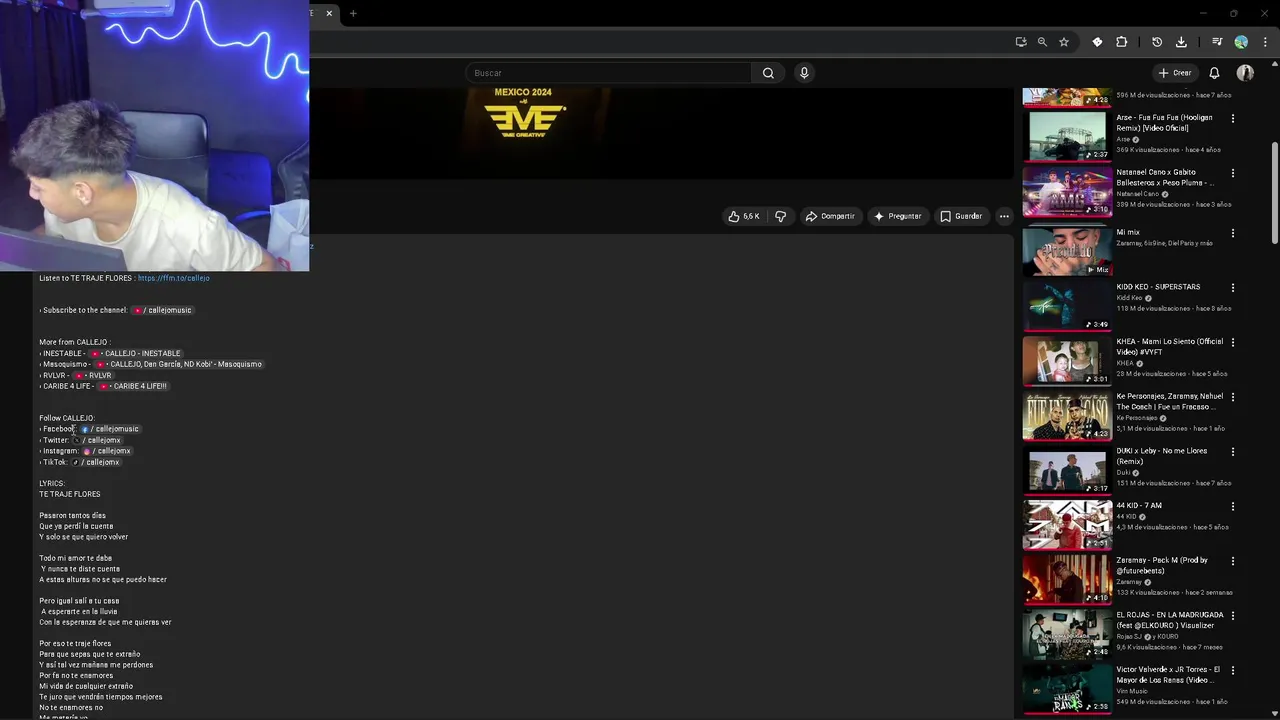Open the TikTok callejomx link

pyautogui.click(x=96, y=462)
